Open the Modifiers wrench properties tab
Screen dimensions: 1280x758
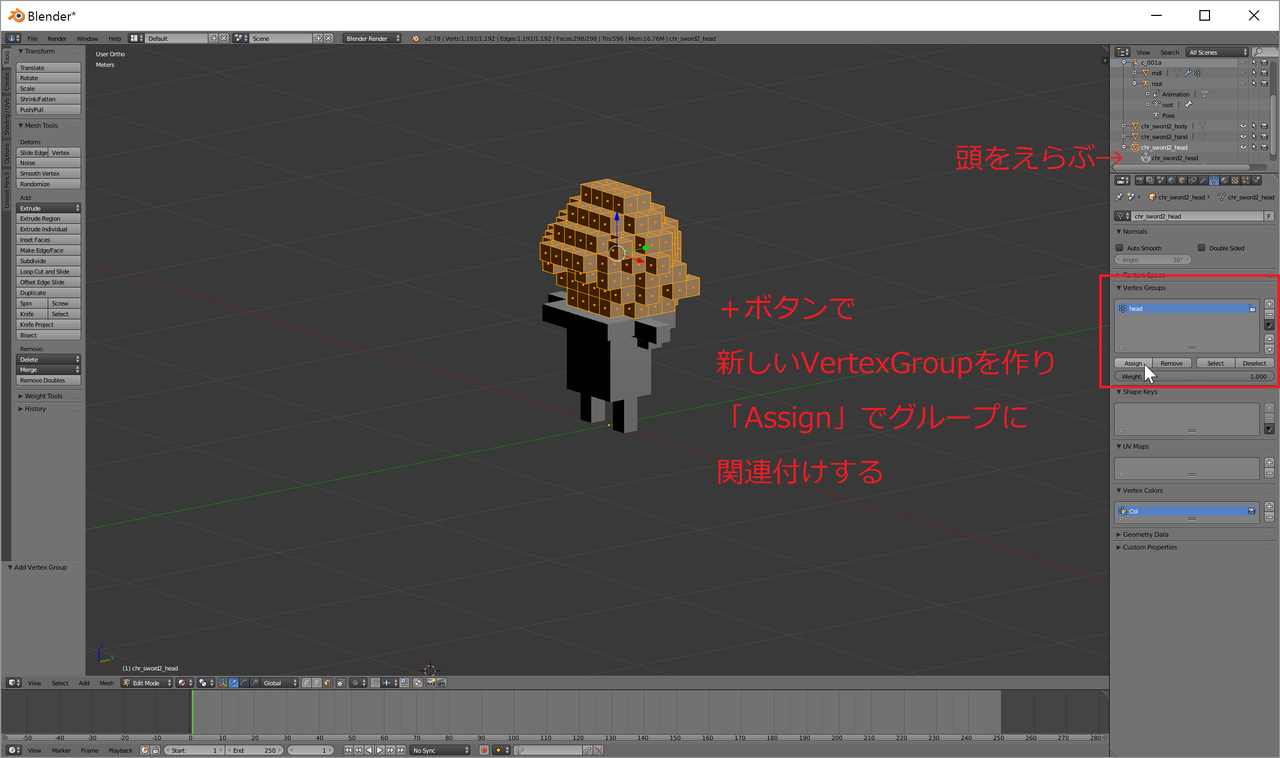(x=1202, y=181)
